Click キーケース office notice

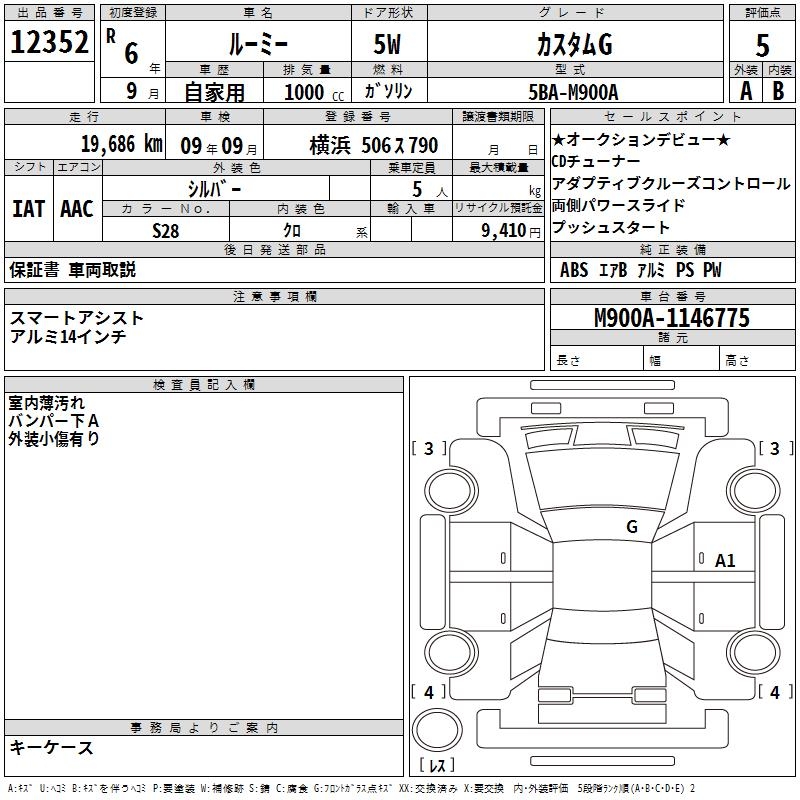point(52,748)
